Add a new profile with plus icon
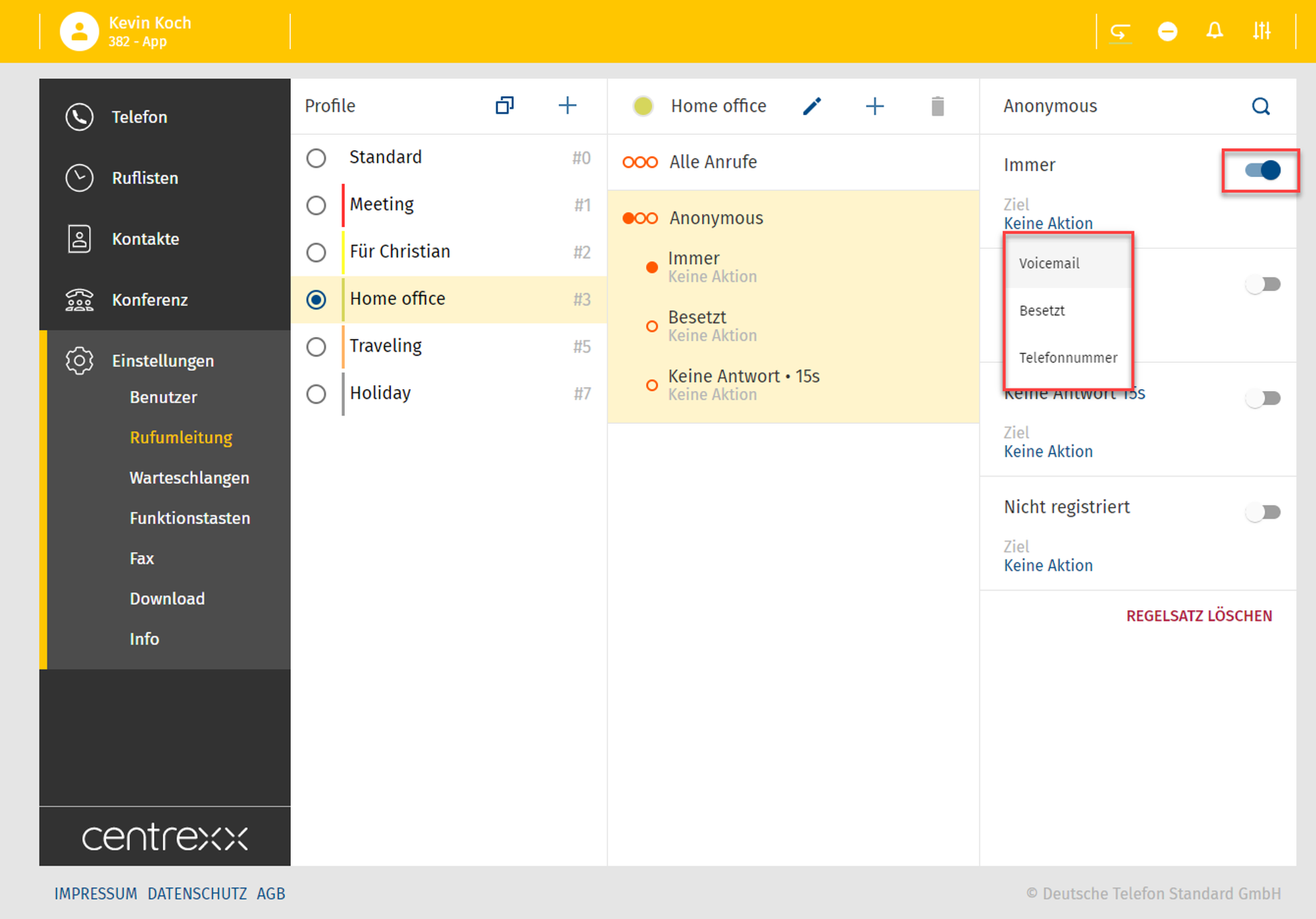The width and height of the screenshot is (1316, 919). [567, 105]
